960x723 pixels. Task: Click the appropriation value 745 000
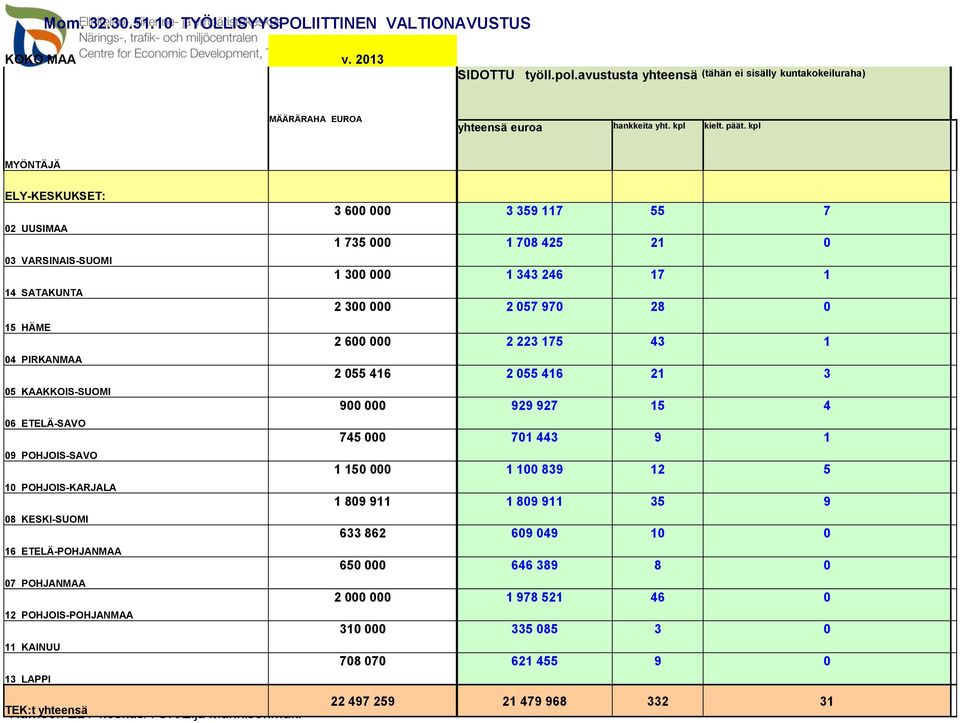coord(362,437)
